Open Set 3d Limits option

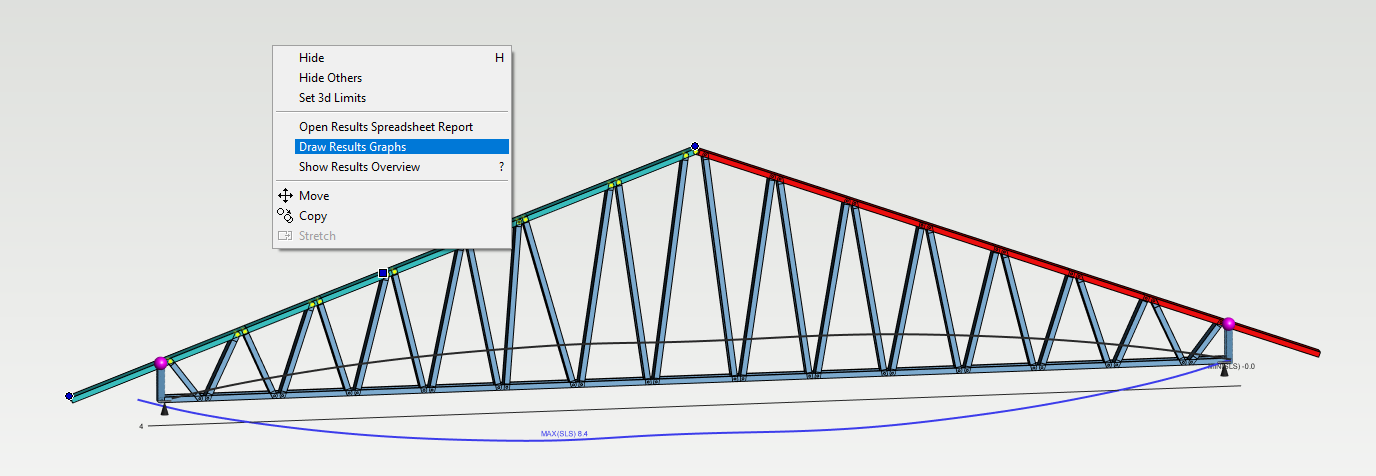(x=332, y=98)
